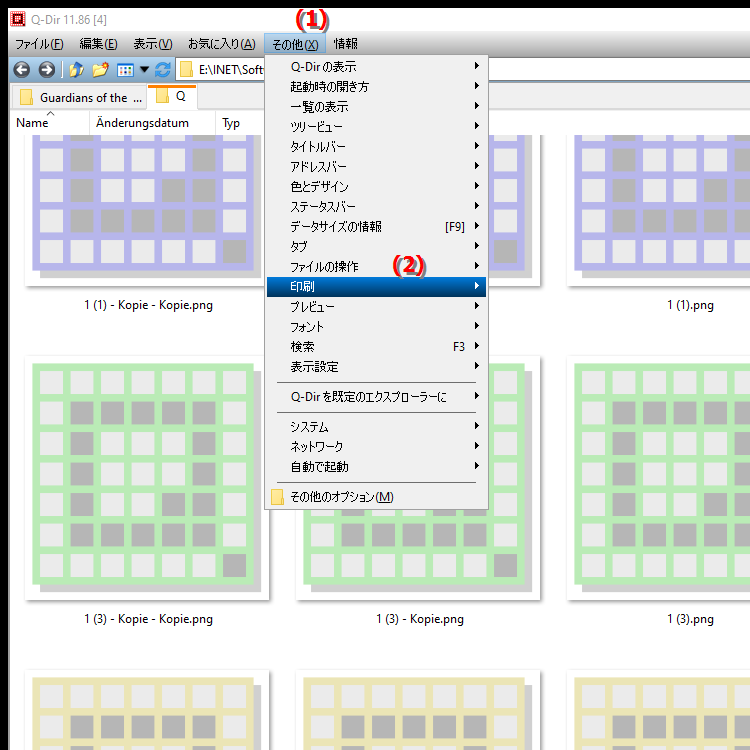
Task: Click file name 1 (3) - Kopie - Kopie.png
Action: (x=148, y=619)
